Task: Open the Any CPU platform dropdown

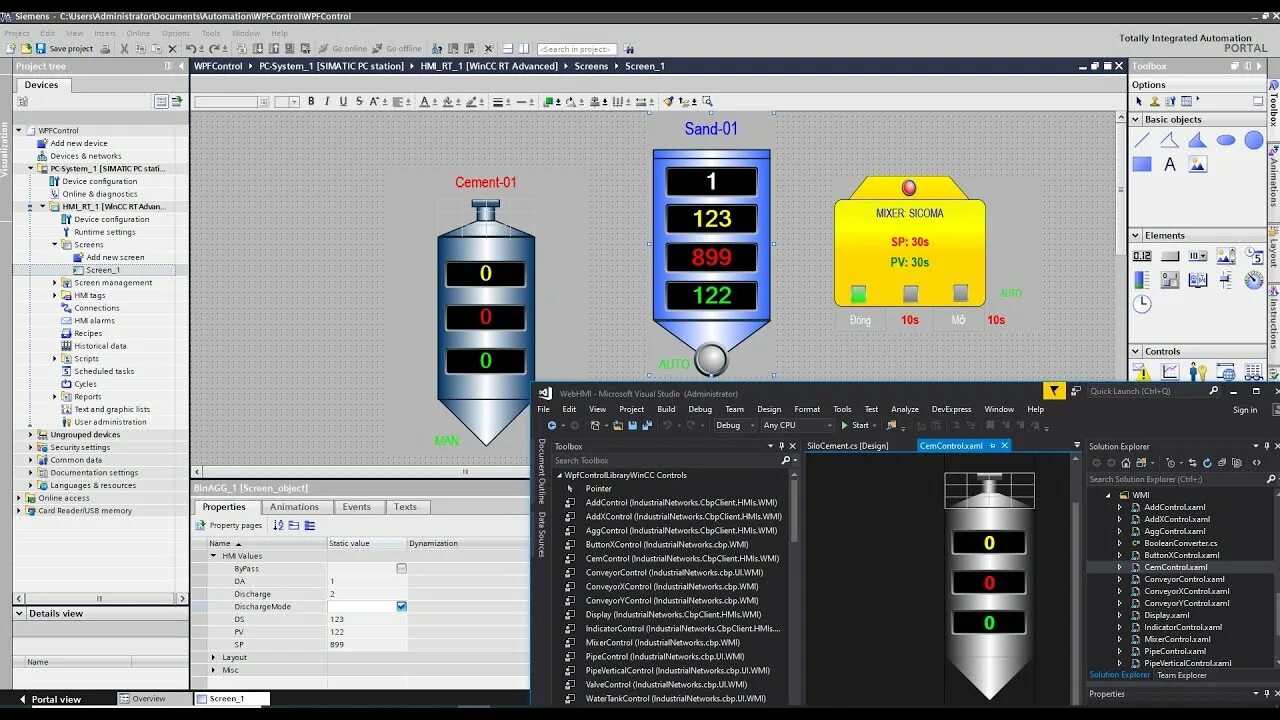Action: click(796, 425)
